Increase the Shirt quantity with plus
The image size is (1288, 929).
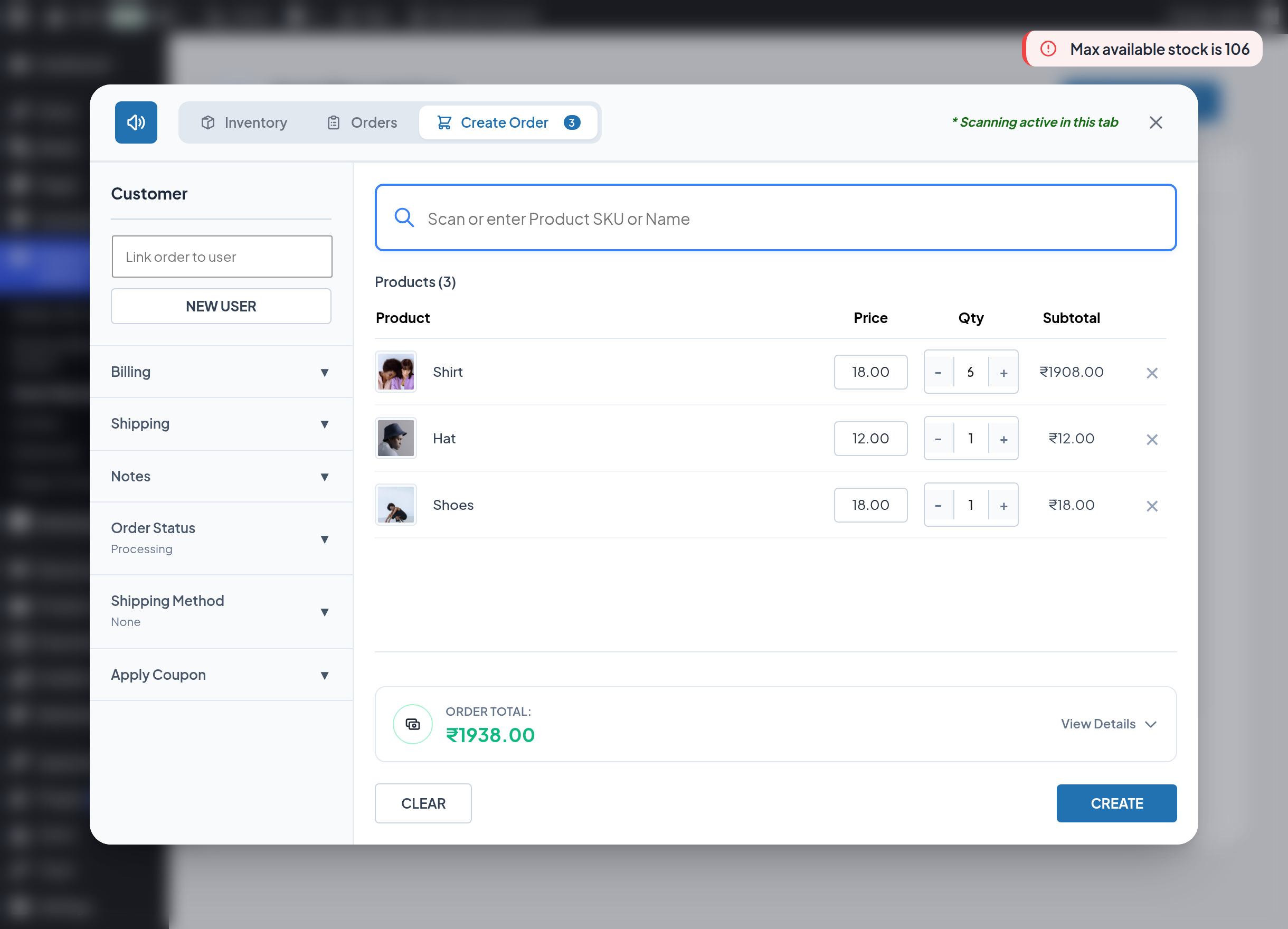pyautogui.click(x=1003, y=372)
